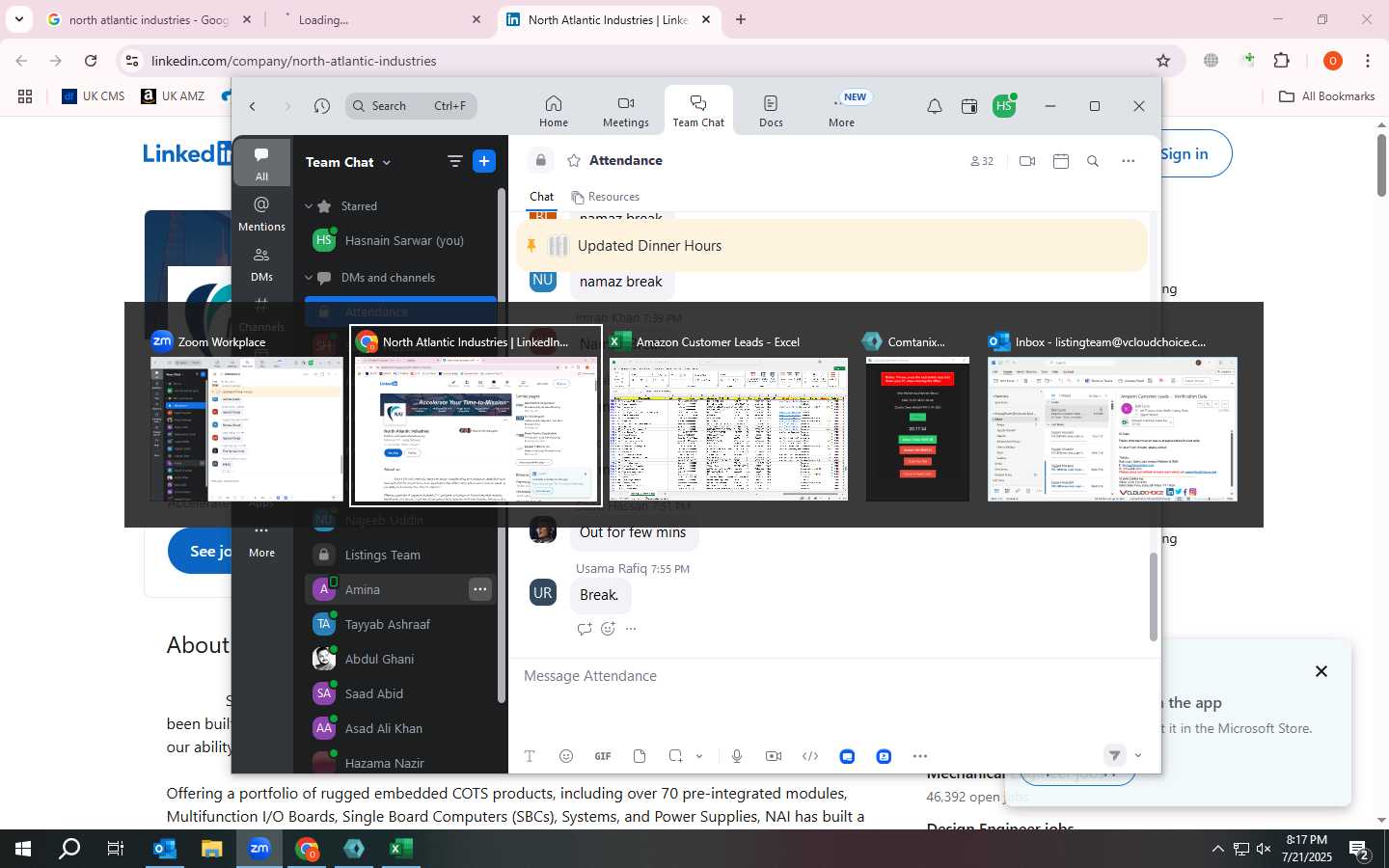Insert a code snippet with the code icon
Screen dimensions: 1389x868
coord(810,756)
